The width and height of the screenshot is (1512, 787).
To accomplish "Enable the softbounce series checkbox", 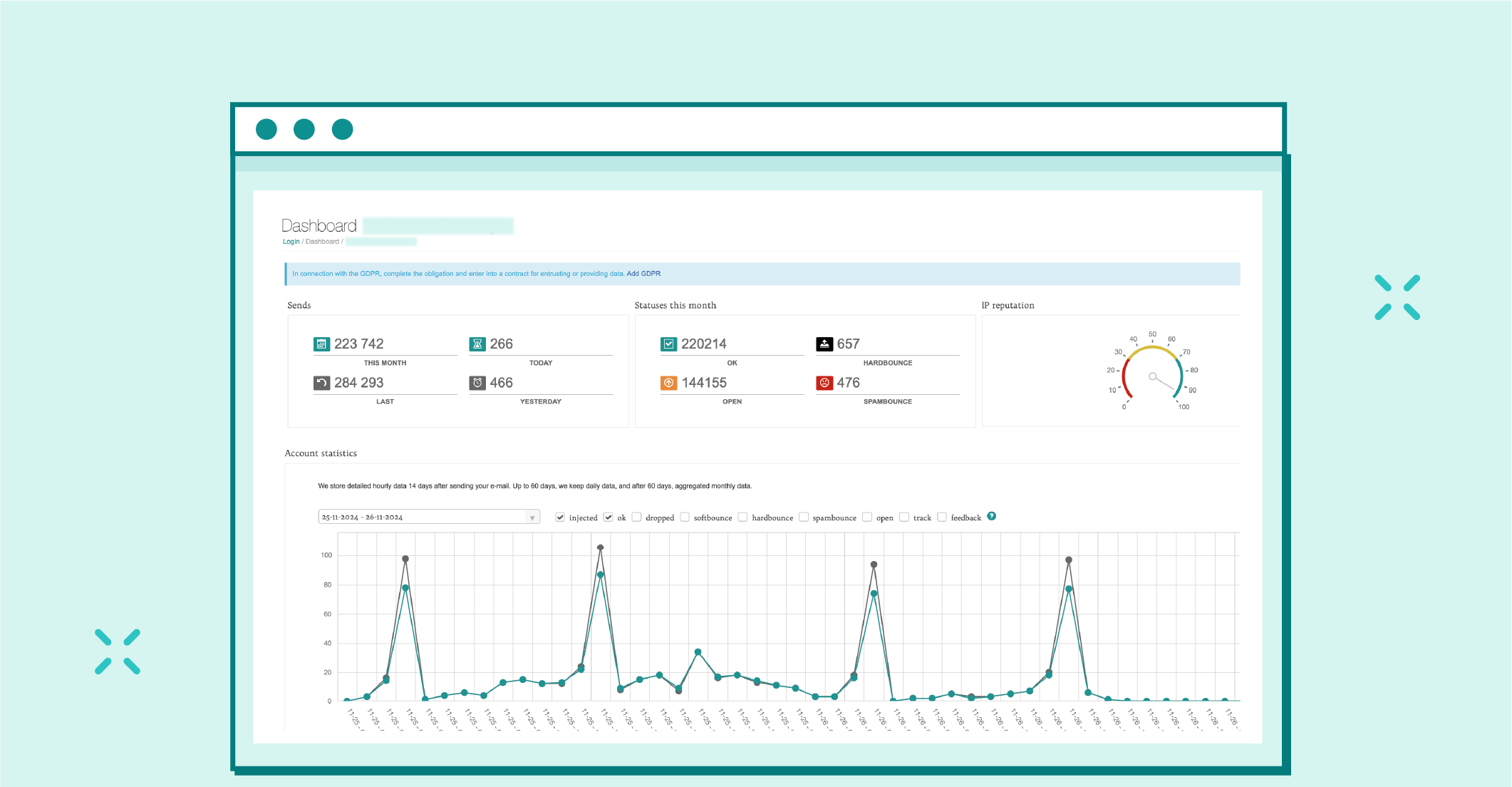I will click(685, 517).
